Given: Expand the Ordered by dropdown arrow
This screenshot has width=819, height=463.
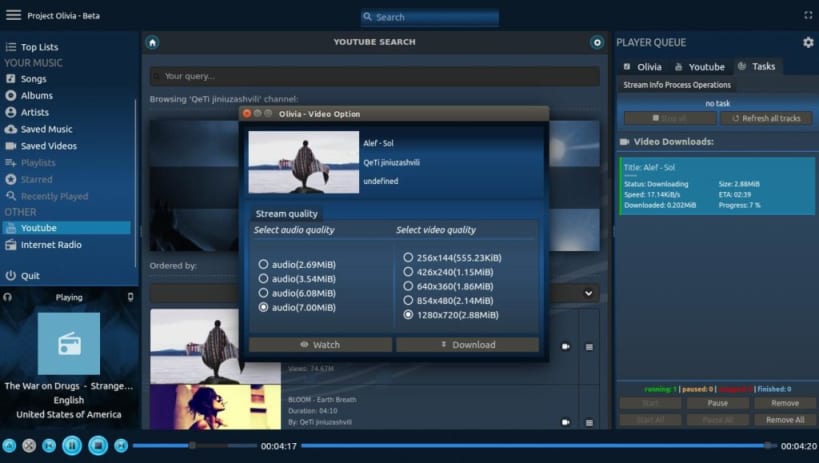Looking at the screenshot, I should pyautogui.click(x=589, y=293).
